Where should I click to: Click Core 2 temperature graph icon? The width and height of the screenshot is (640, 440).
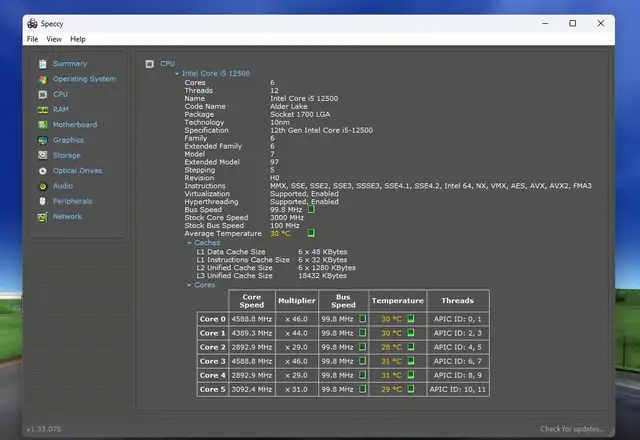click(x=411, y=347)
